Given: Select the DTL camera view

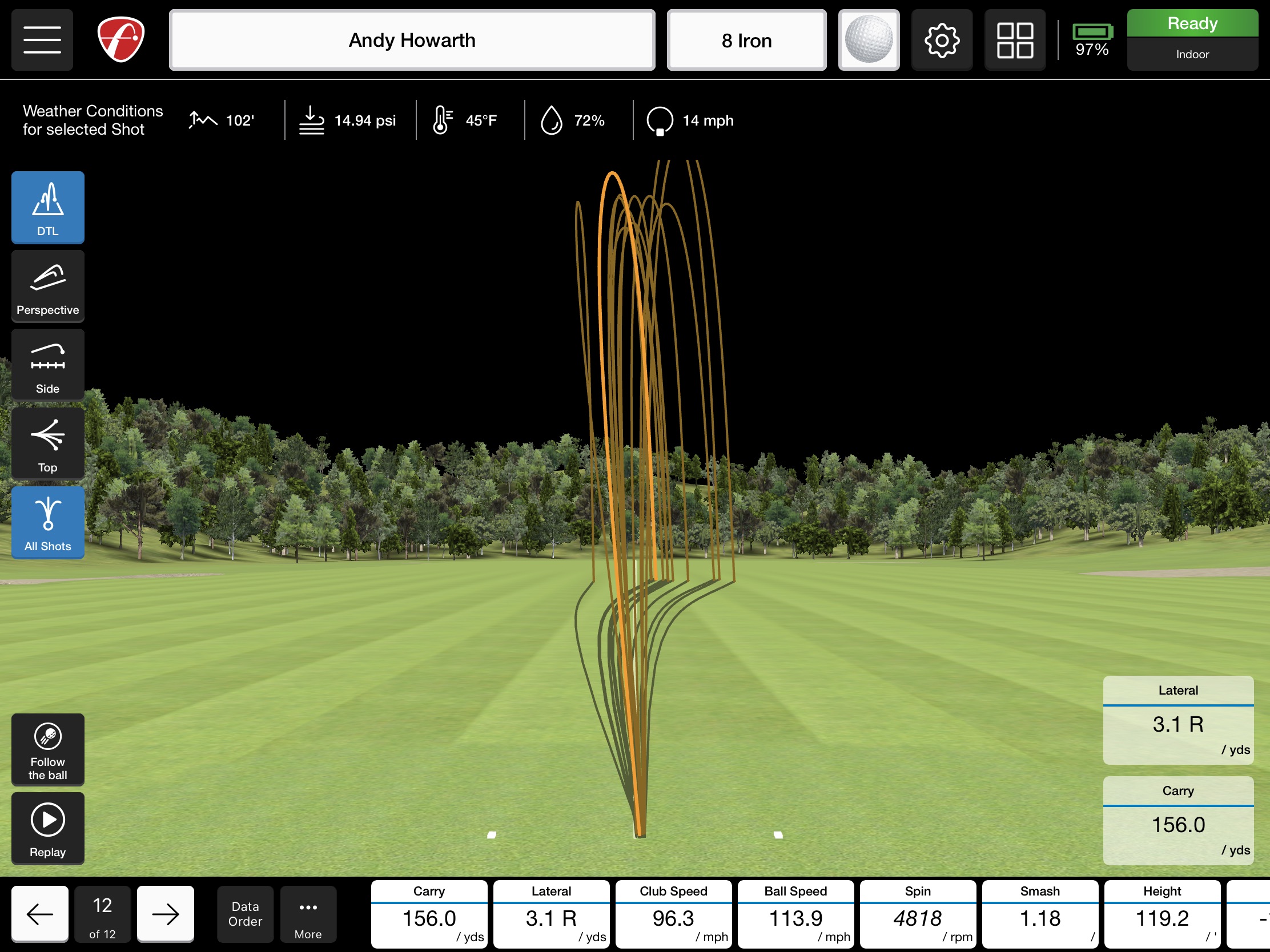Looking at the screenshot, I should pyautogui.click(x=47, y=207).
